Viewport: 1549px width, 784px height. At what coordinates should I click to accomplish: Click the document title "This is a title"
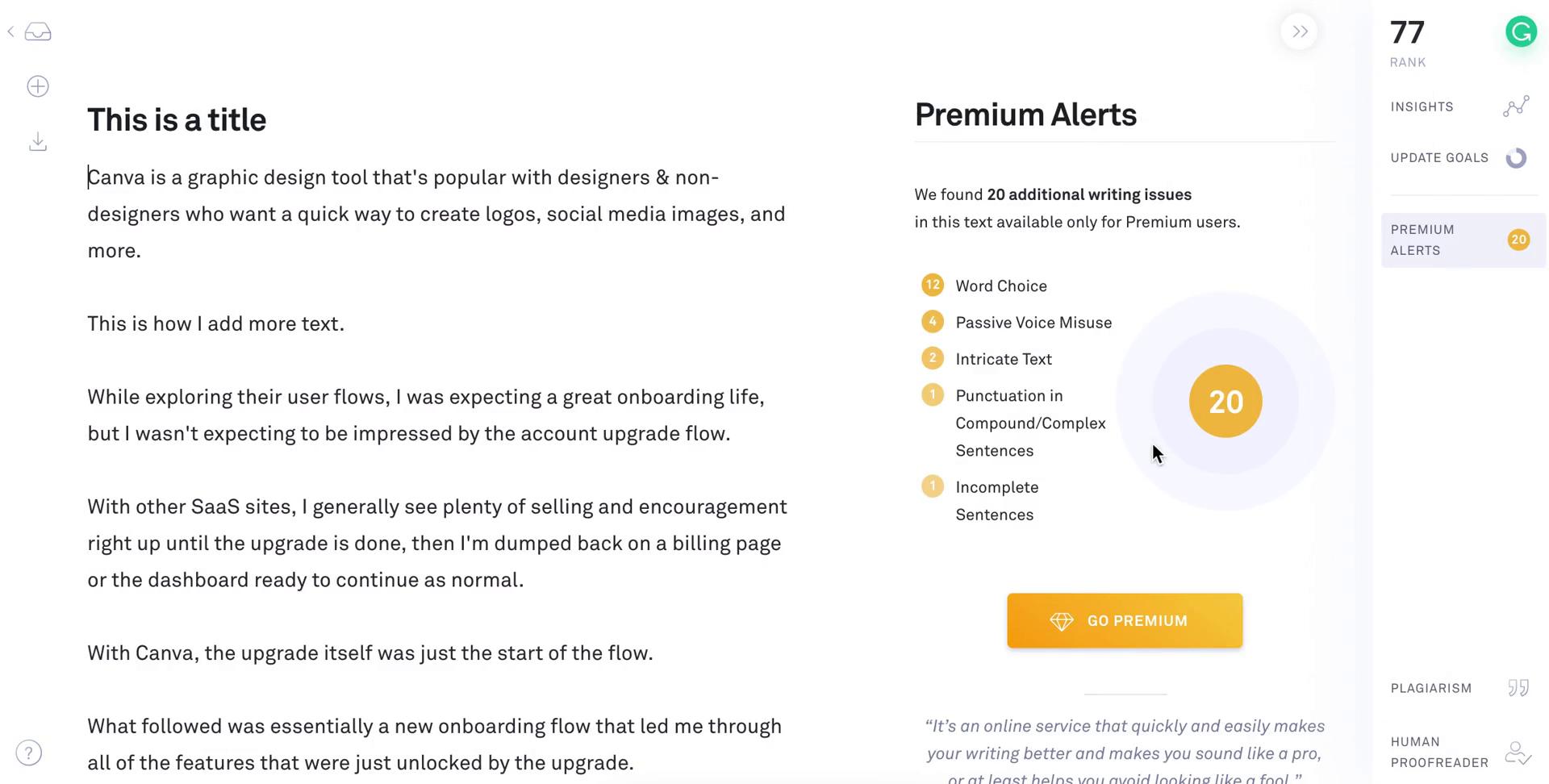(177, 120)
